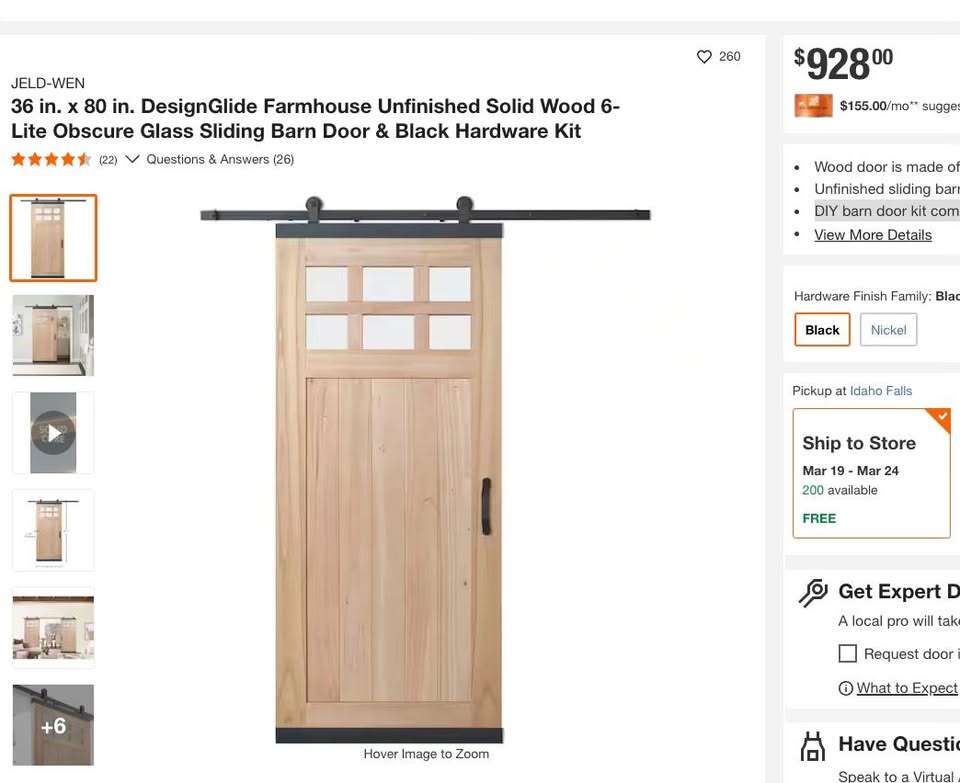Select the Nickel hardware finish option
The height and width of the screenshot is (783, 960).
pos(888,330)
